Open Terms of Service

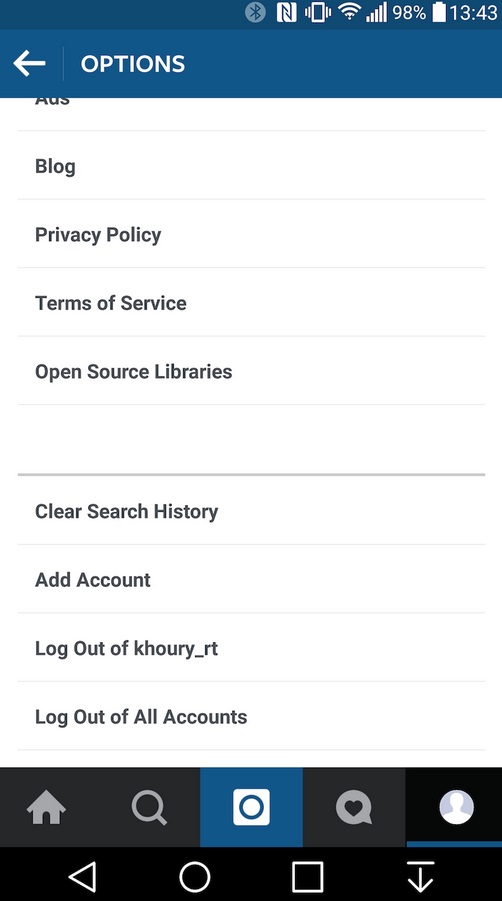pos(251,303)
